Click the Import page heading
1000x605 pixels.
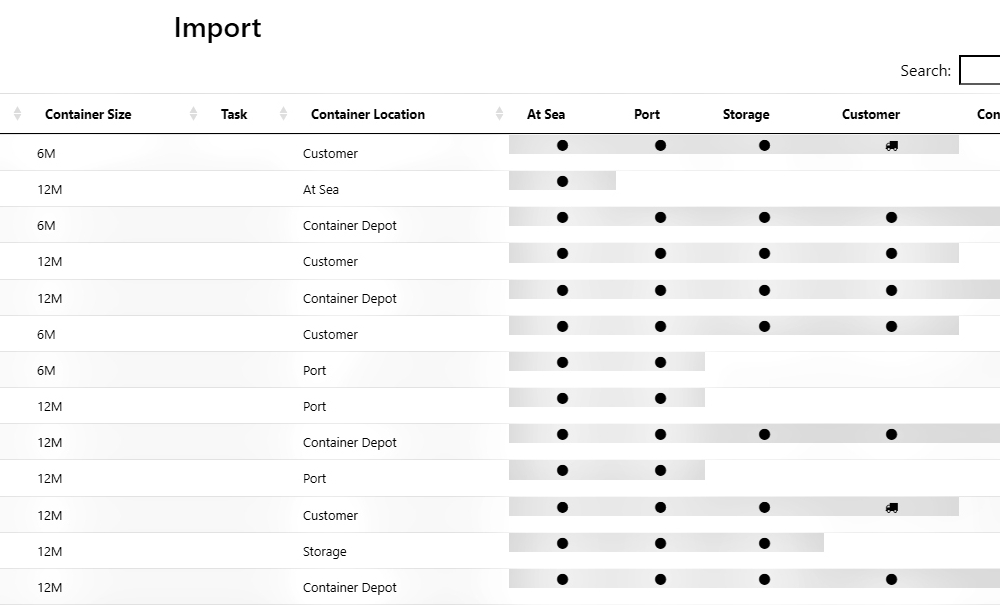[x=217, y=27]
